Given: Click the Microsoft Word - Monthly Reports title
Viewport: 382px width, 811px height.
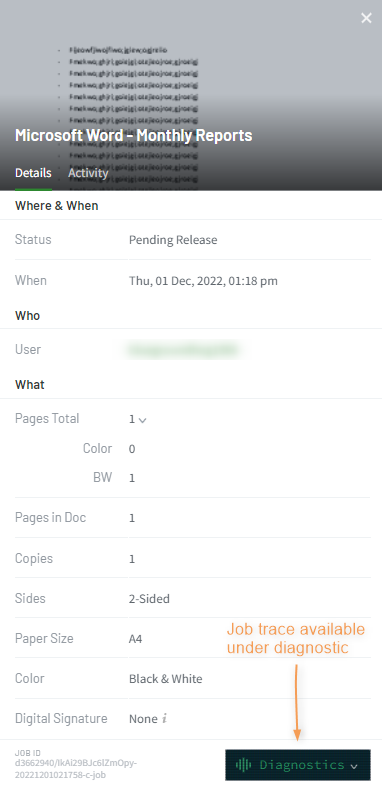Looking at the screenshot, I should coord(134,136).
